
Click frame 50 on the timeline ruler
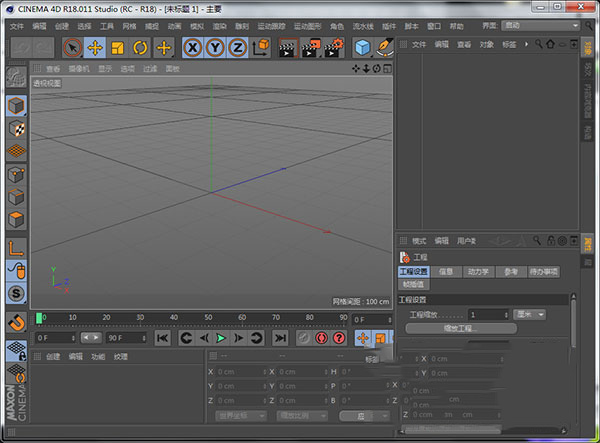point(207,318)
